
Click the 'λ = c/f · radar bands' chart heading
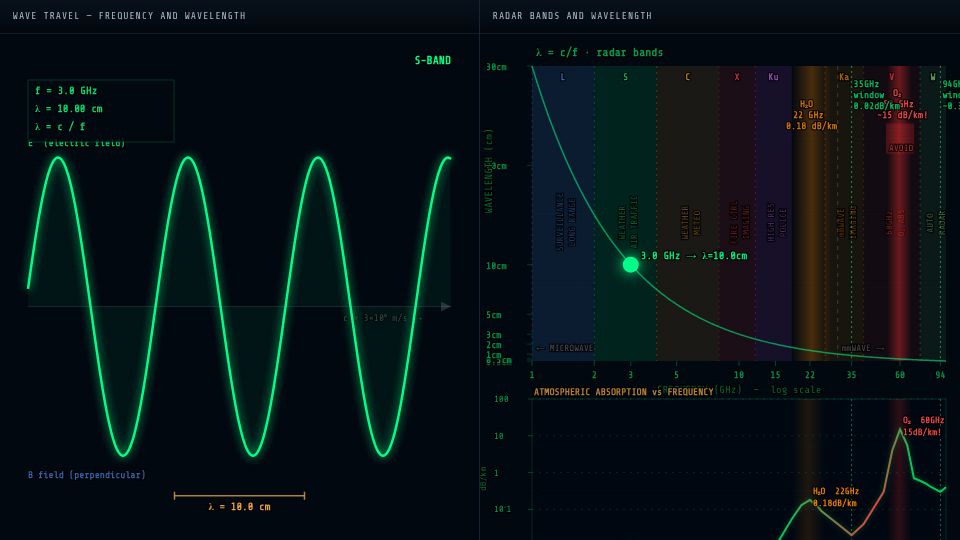[599, 53]
